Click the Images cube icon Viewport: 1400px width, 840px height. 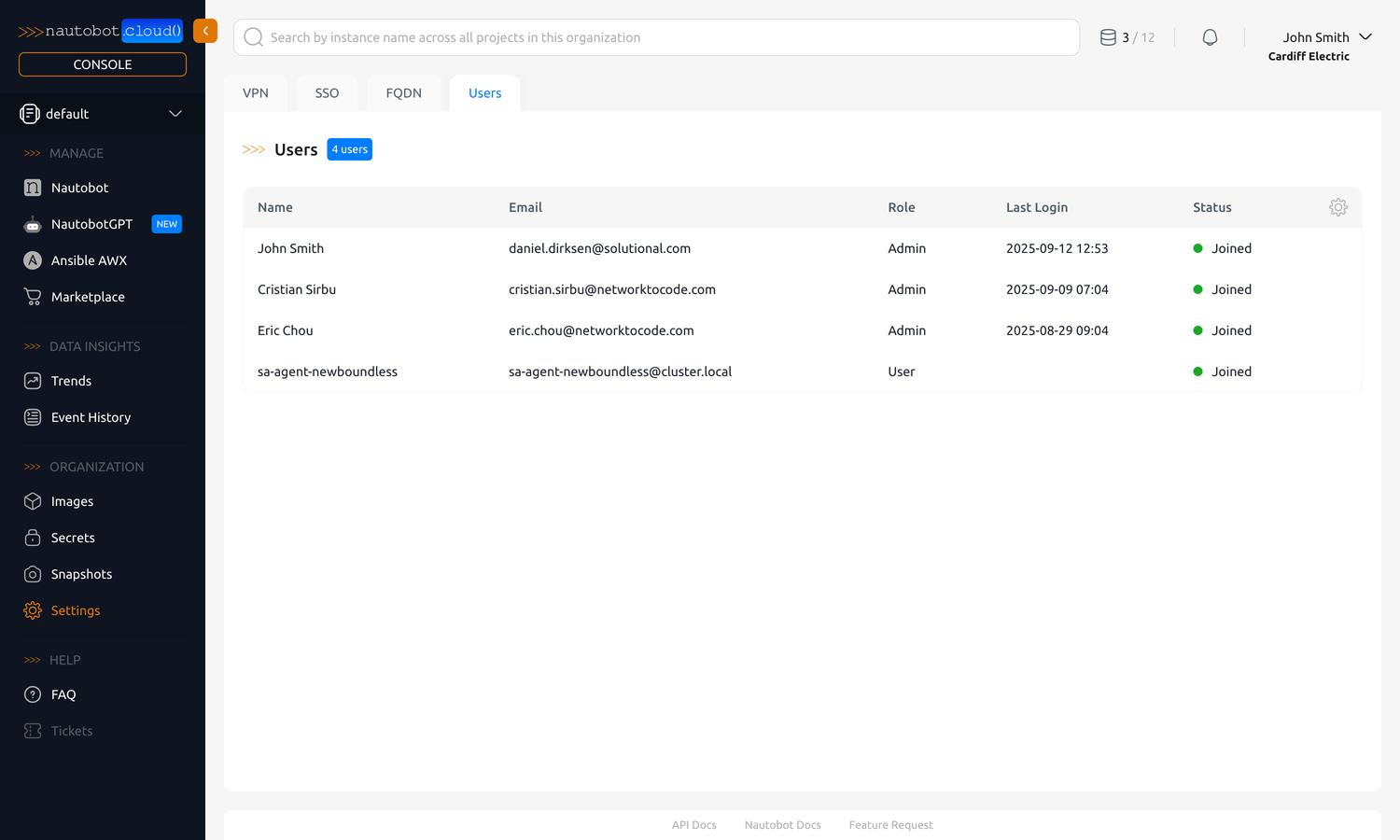coord(33,501)
